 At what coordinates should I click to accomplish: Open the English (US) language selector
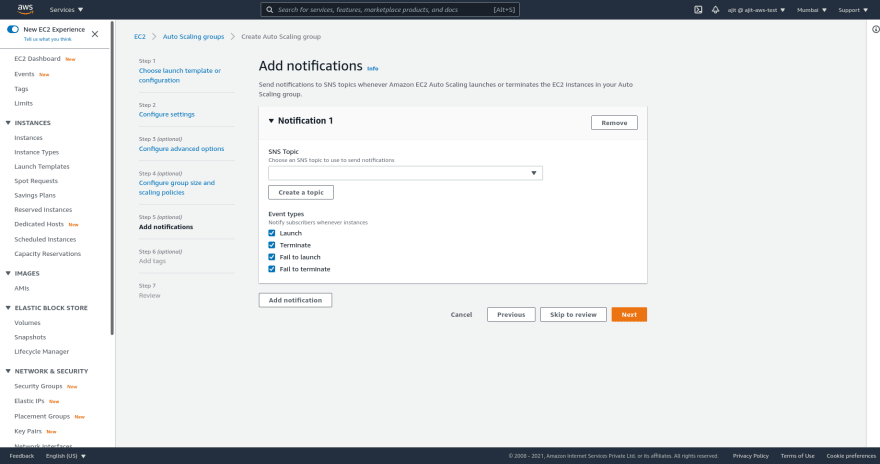pos(66,456)
